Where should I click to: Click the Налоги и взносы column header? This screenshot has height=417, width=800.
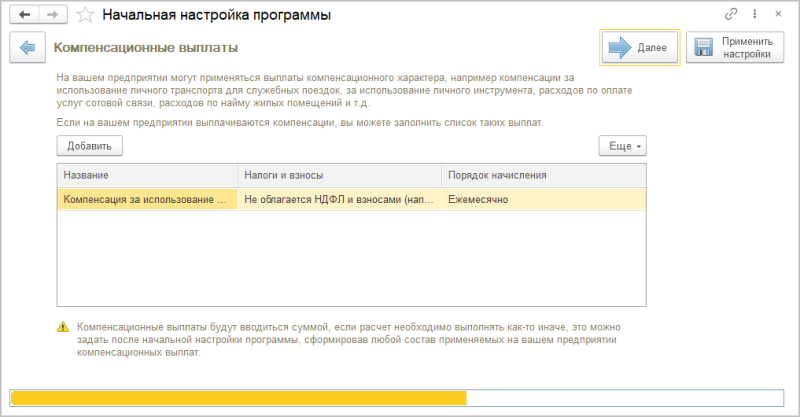(339, 176)
